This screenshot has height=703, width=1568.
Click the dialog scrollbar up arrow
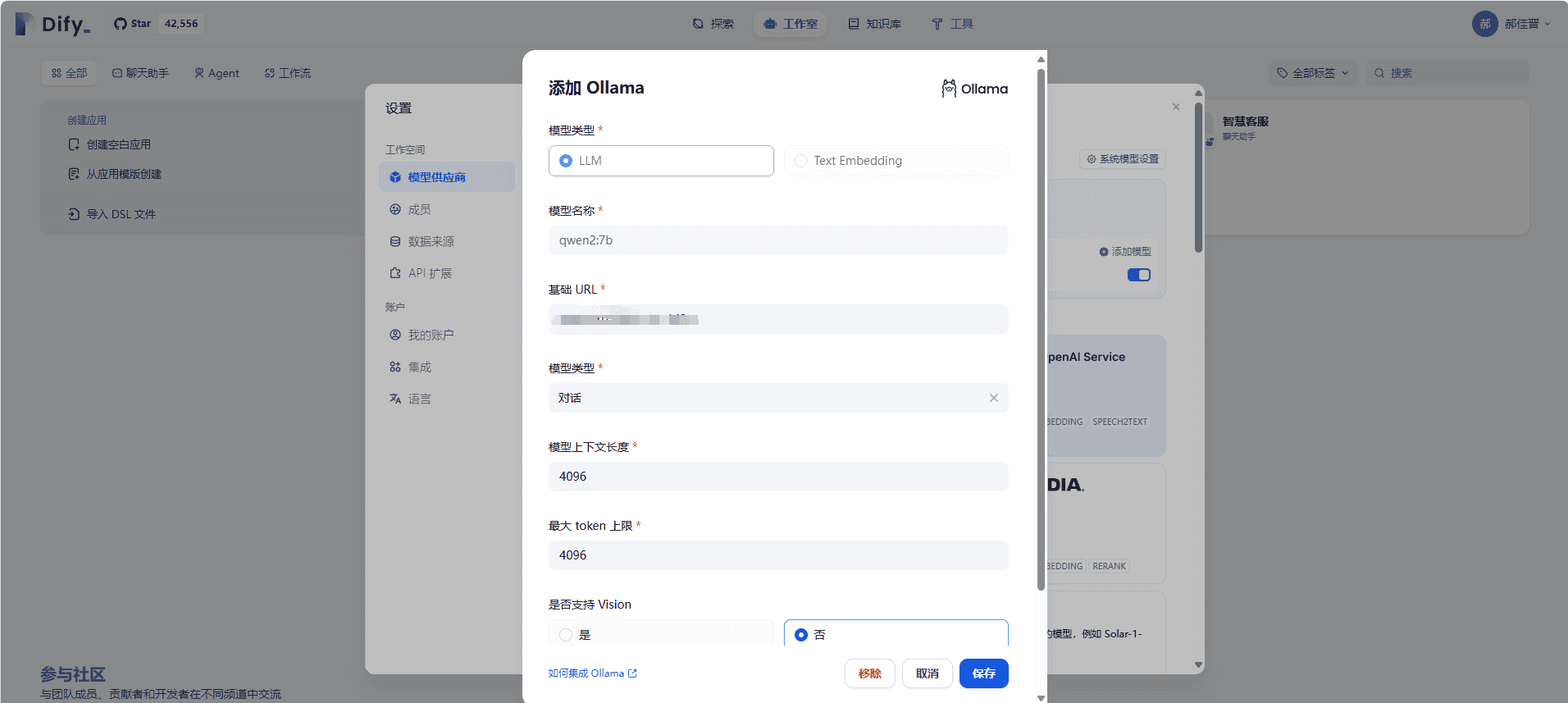pyautogui.click(x=1041, y=59)
